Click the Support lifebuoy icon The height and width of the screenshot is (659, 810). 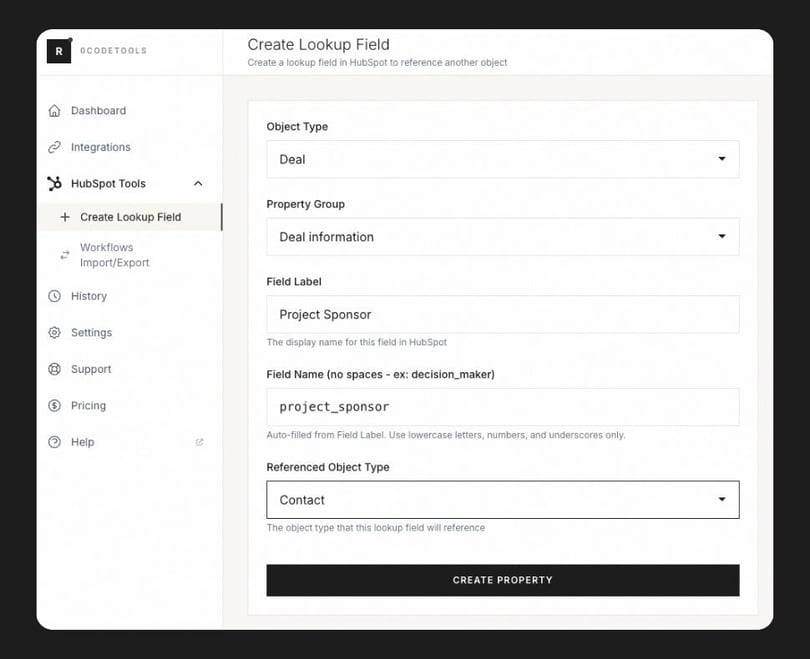(x=55, y=369)
